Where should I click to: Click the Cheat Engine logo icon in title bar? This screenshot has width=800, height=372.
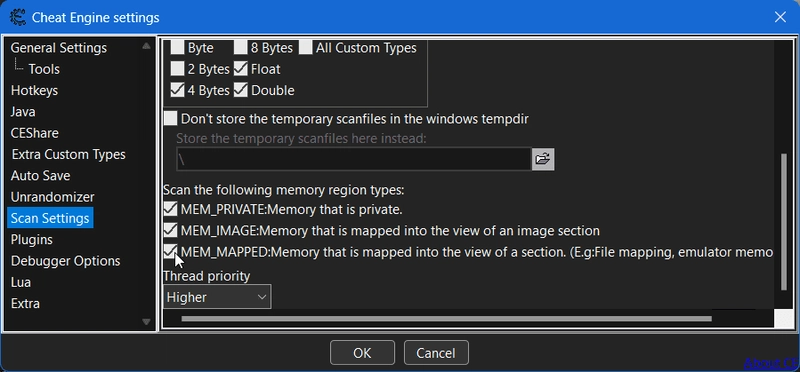[x=18, y=17]
